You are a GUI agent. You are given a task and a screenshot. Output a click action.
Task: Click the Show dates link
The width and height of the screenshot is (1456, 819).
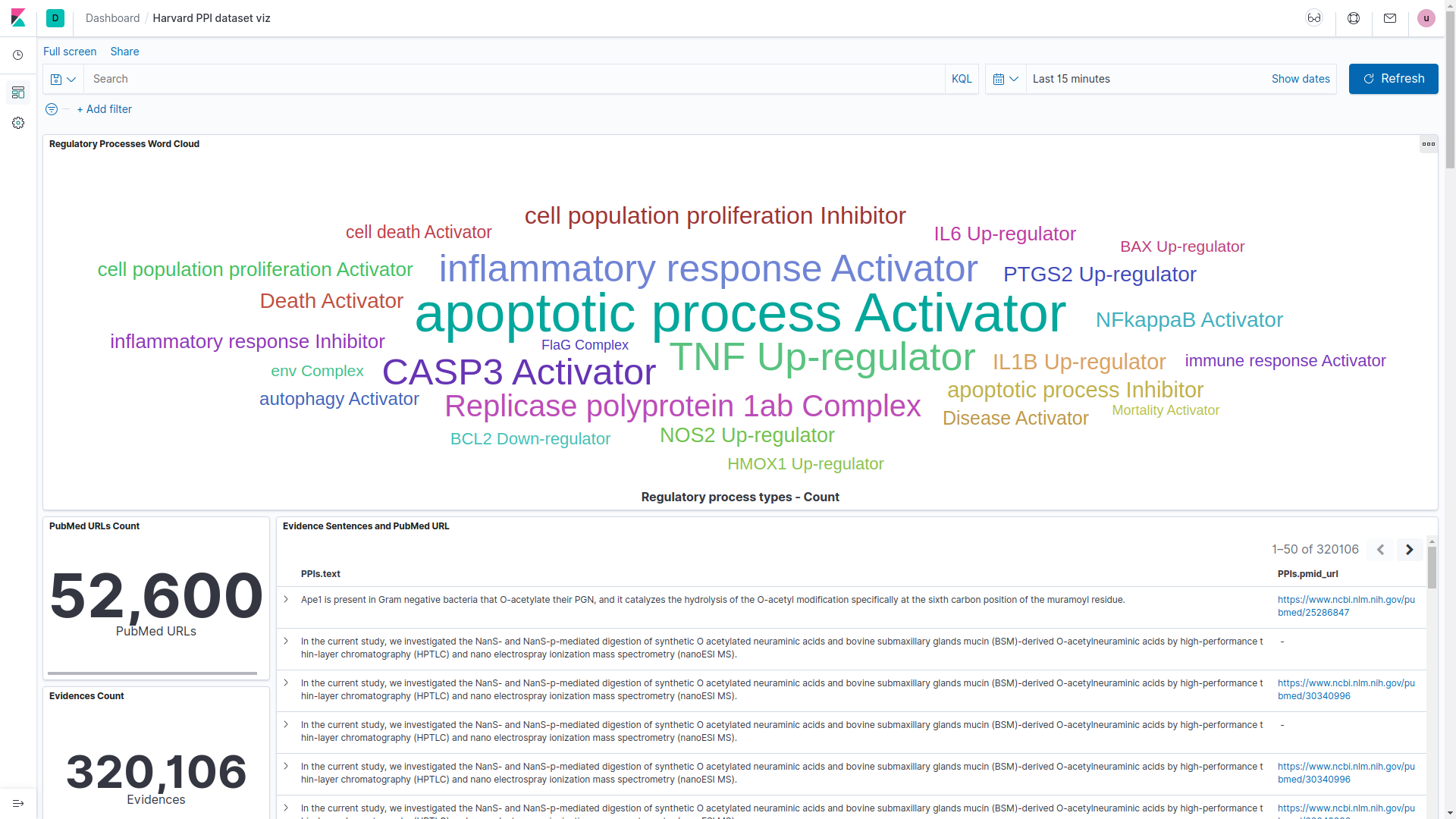coord(1301,79)
